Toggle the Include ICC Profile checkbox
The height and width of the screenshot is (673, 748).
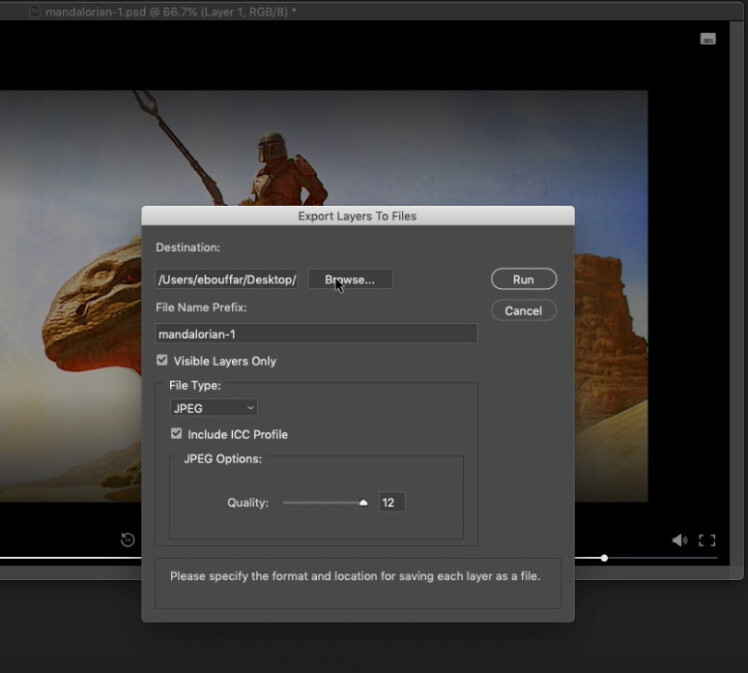[176, 434]
